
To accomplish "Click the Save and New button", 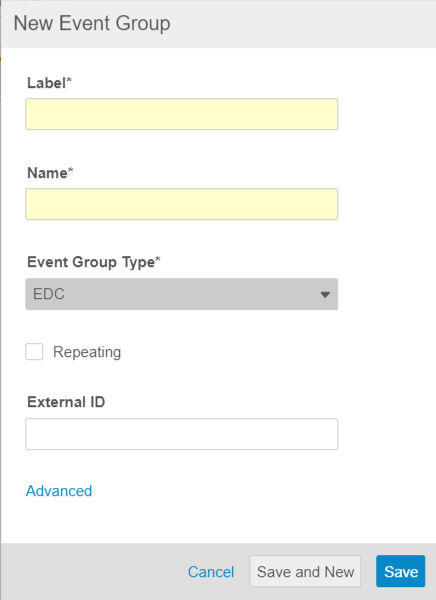I will point(305,571).
